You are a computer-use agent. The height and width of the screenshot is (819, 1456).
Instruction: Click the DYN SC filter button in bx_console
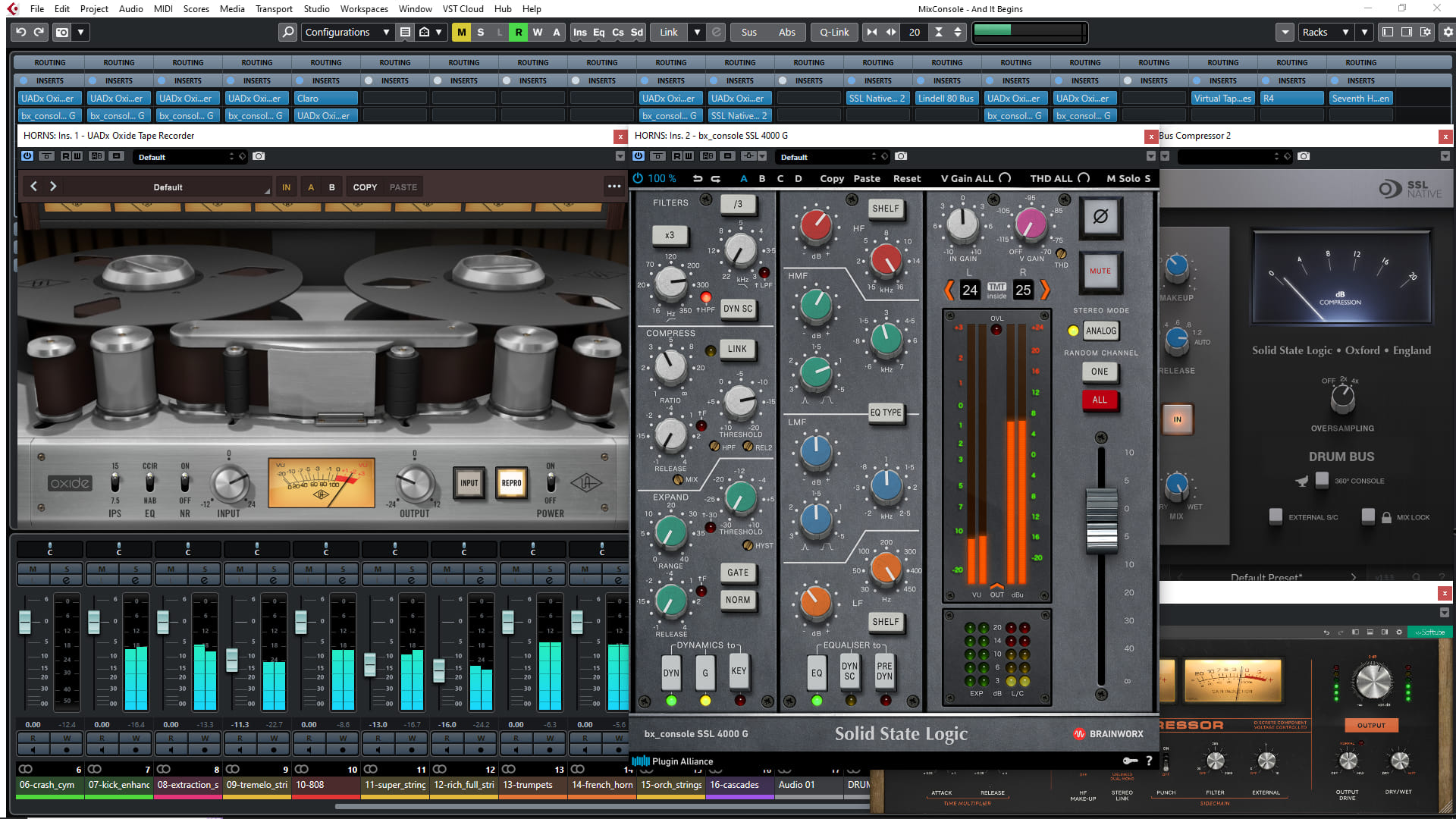pos(738,309)
